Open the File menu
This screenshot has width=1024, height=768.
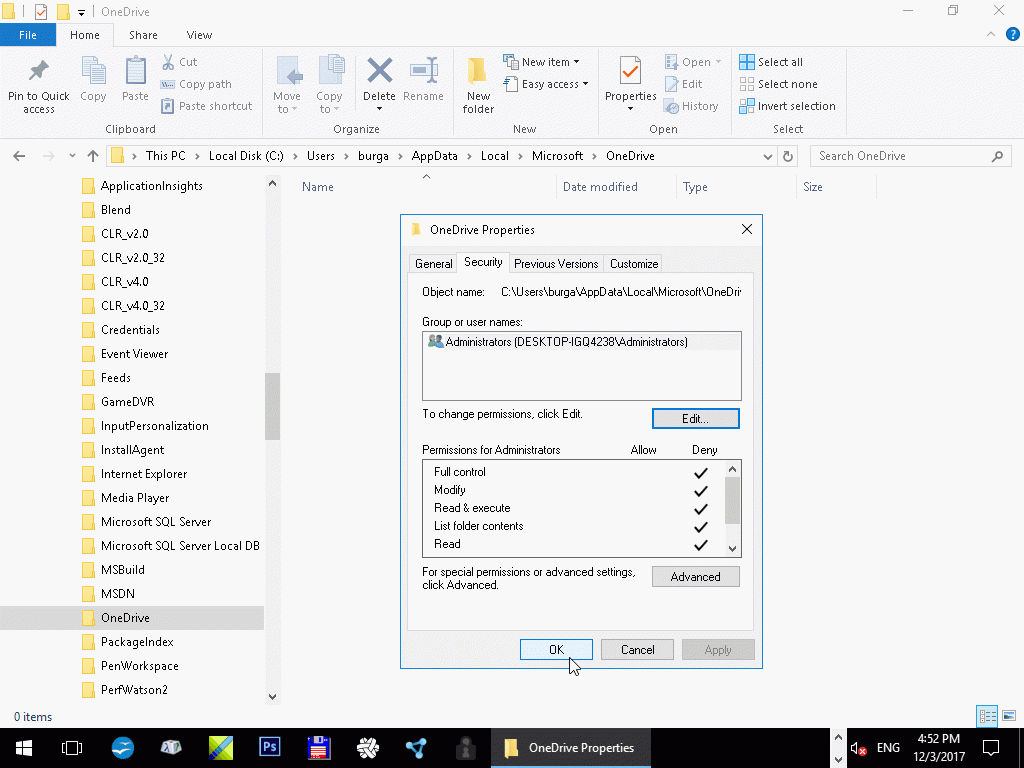coord(28,35)
